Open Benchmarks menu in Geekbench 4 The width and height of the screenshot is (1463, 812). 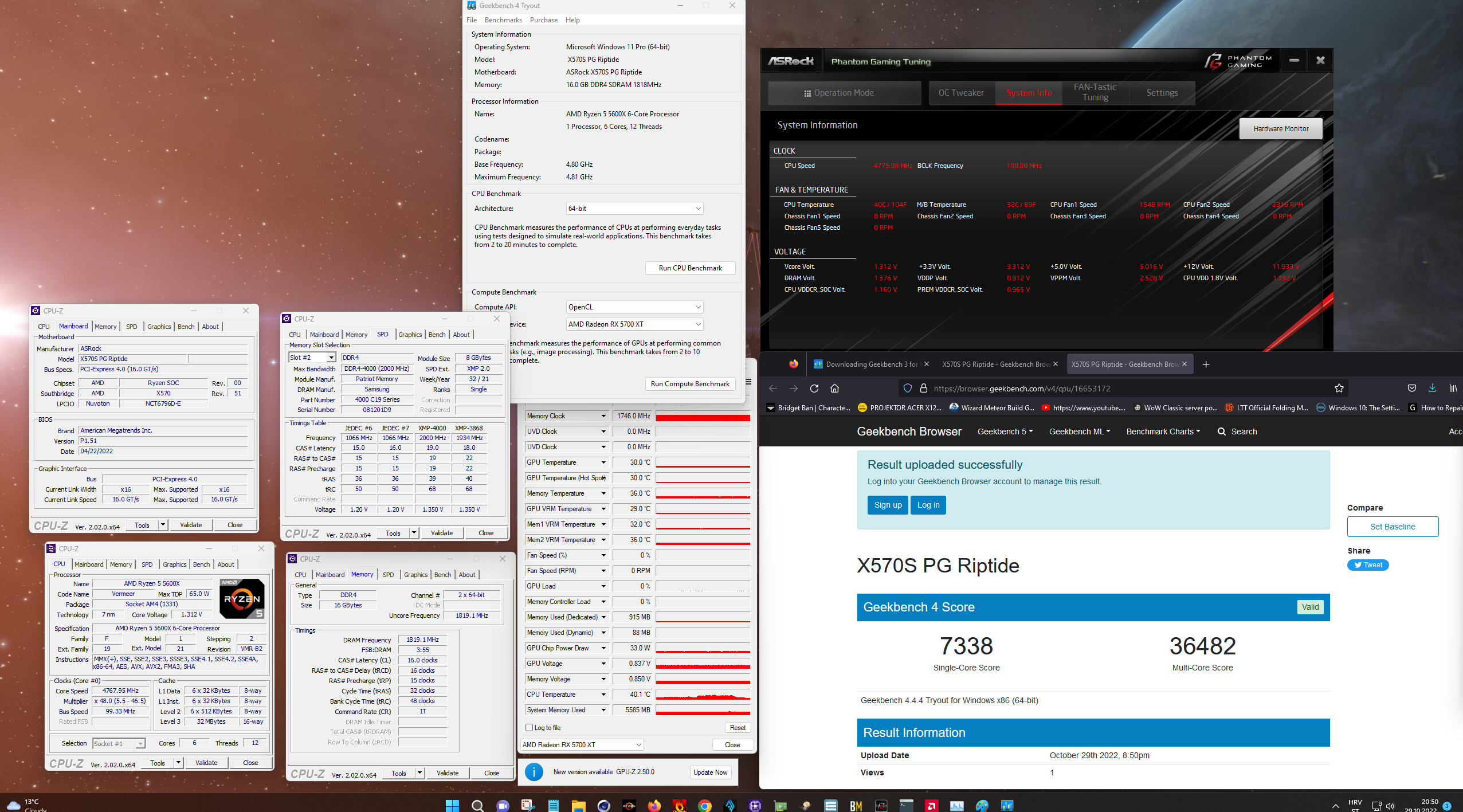click(x=503, y=20)
